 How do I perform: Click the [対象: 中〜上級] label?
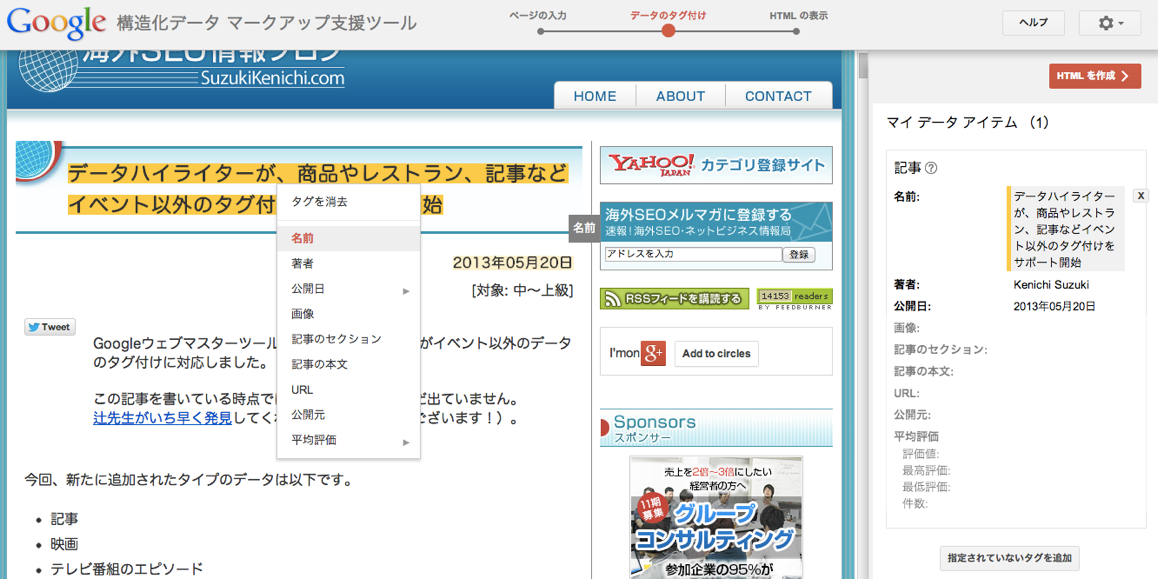tap(522, 290)
